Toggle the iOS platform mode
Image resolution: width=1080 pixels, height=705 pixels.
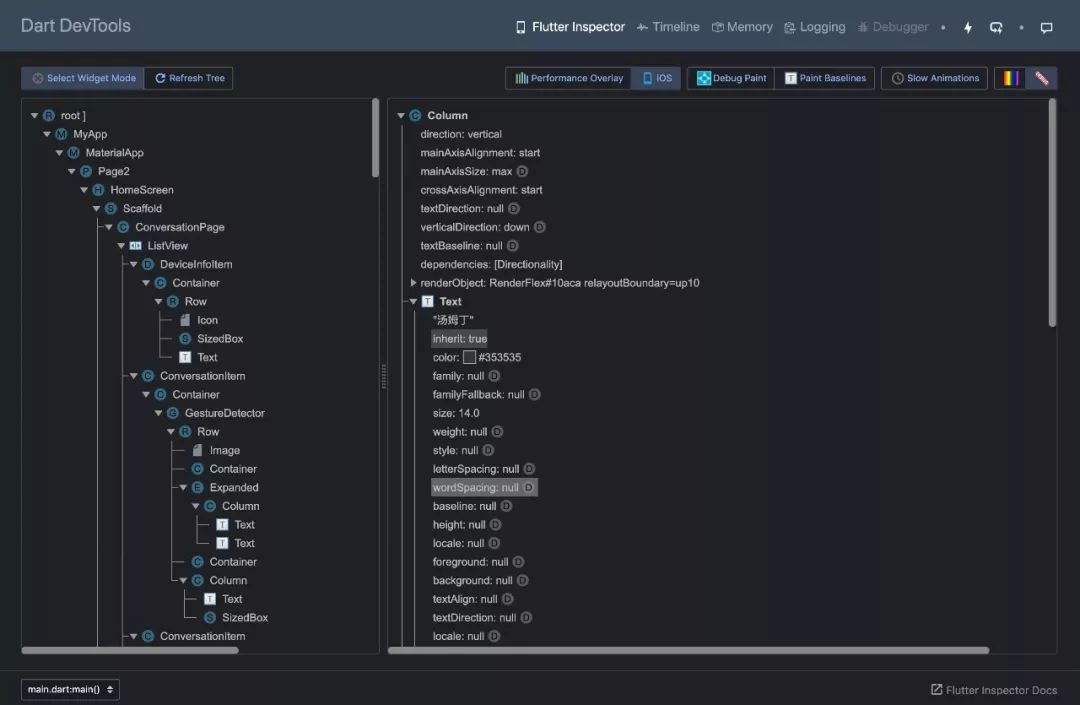657,78
